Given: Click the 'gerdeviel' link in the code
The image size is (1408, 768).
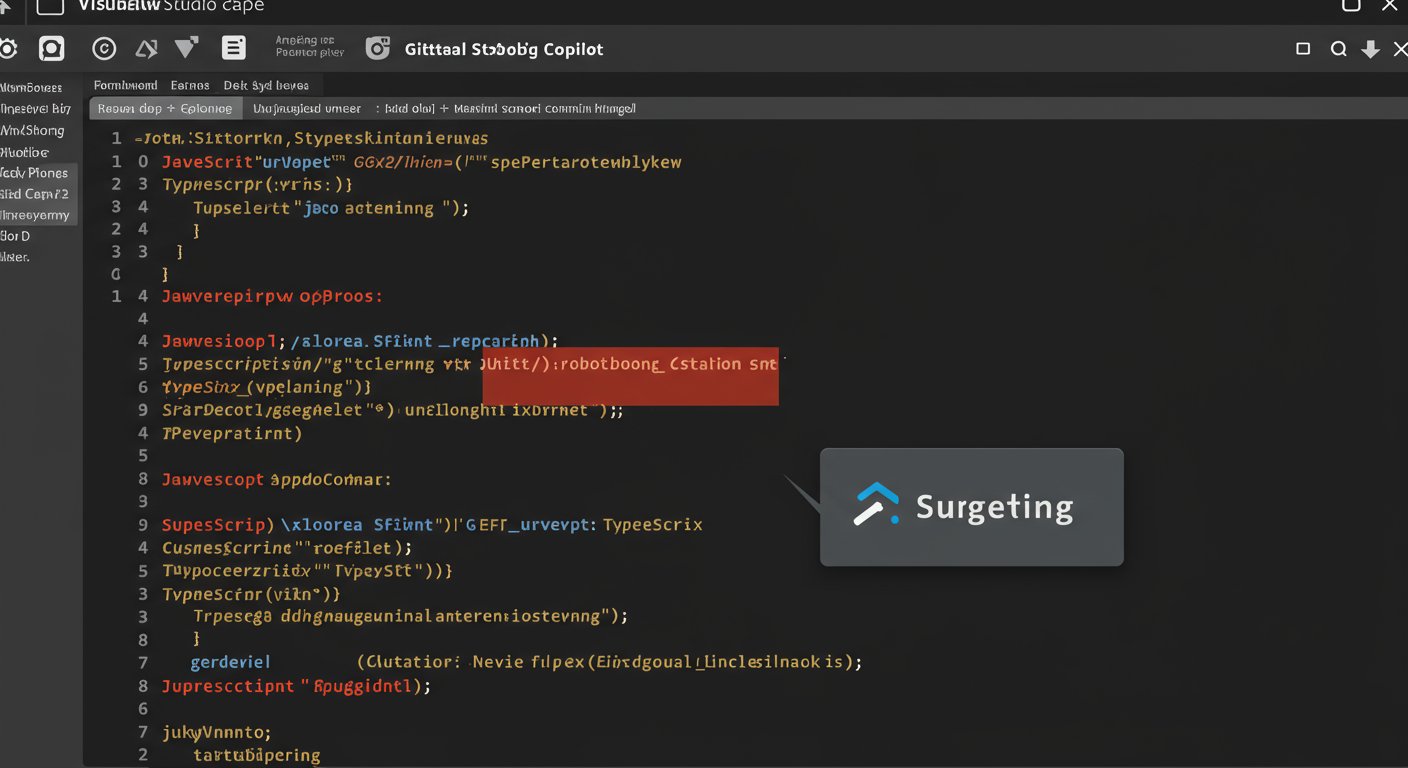Looking at the screenshot, I should coord(230,661).
